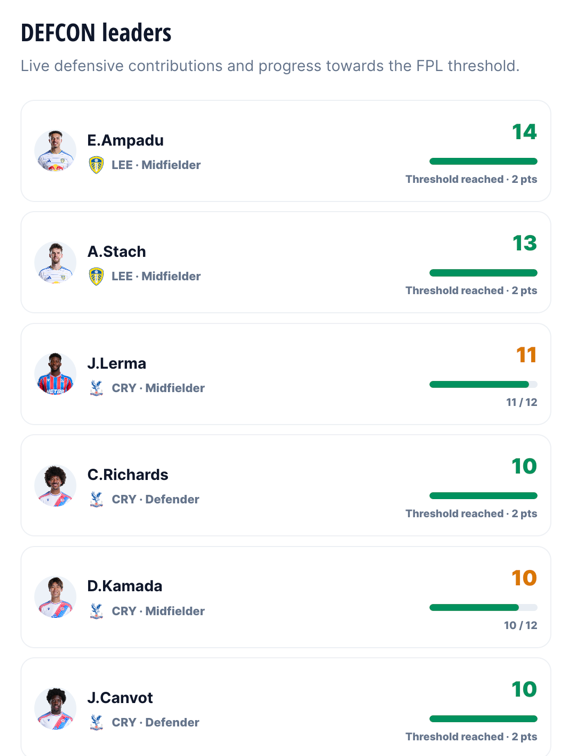This screenshot has width=566, height=756.
Task: Click J.Lerma's player photo
Action: 55,374
